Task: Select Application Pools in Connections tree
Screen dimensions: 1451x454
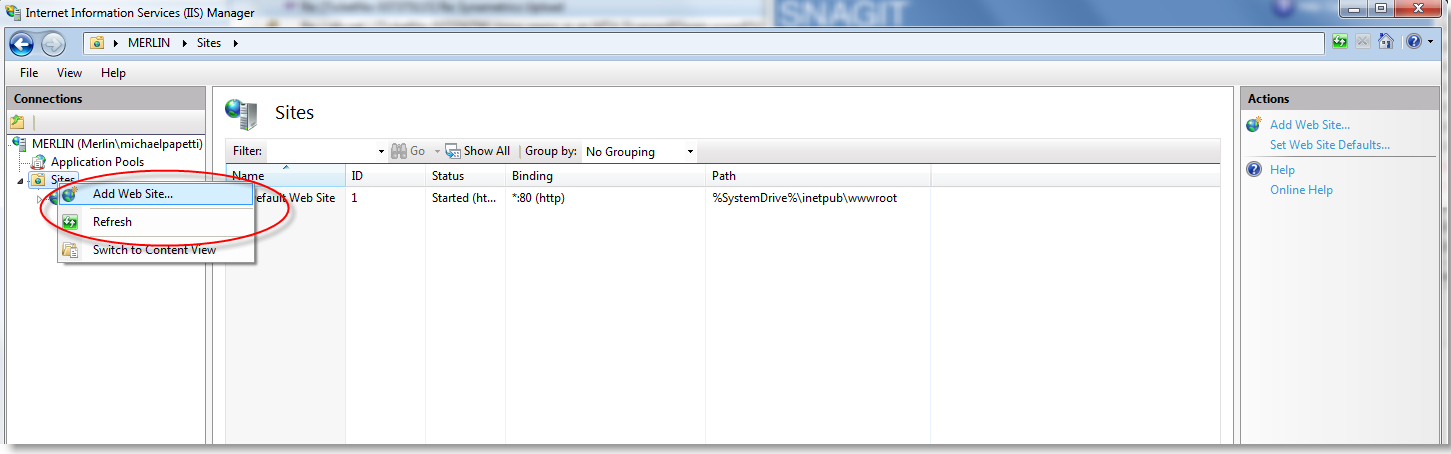Action: [97, 161]
